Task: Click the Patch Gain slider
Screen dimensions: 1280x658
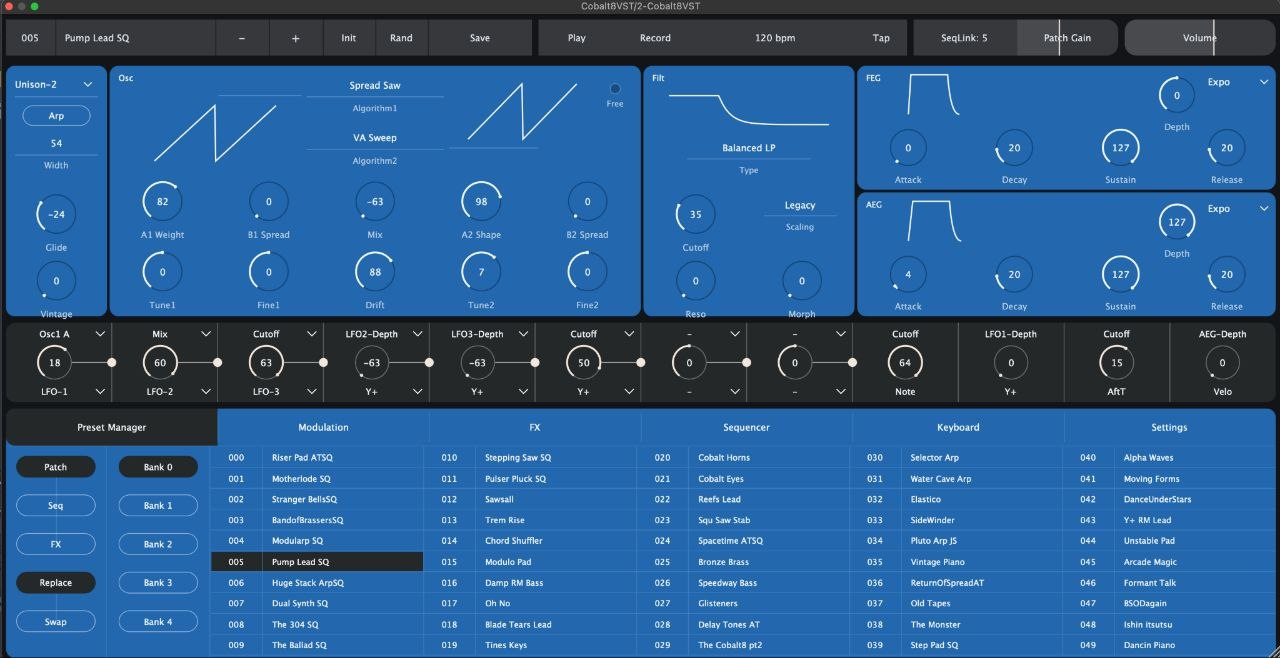Action: coord(1067,38)
